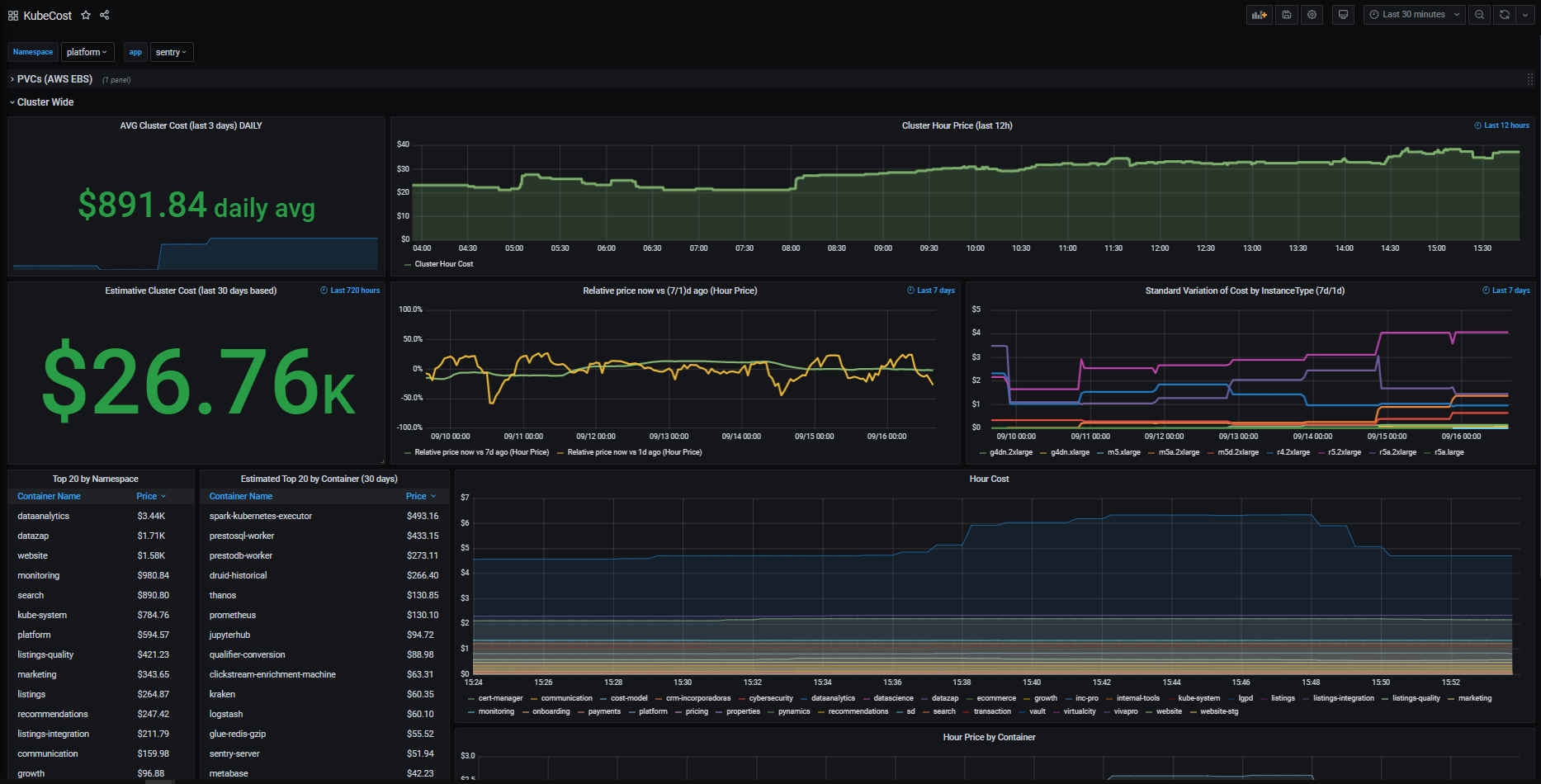Open dashboard settings gear icon
1541x784 pixels.
pos(1312,15)
